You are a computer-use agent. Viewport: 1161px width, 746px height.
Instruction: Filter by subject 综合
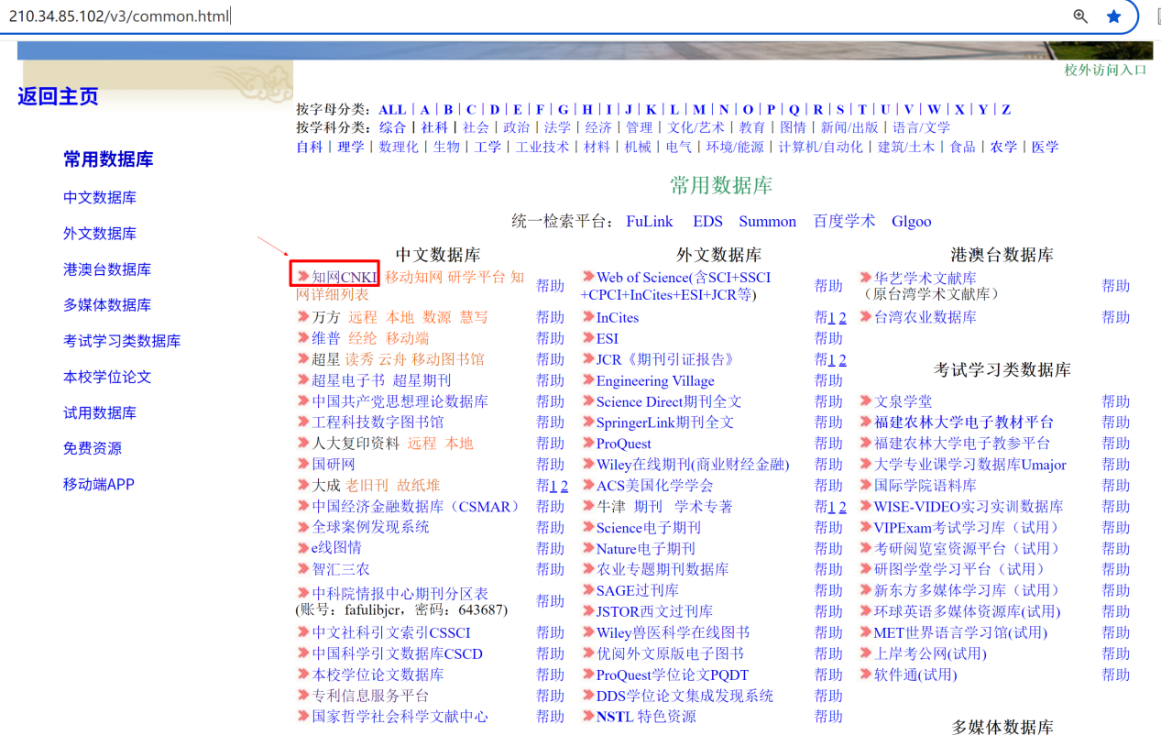pos(392,128)
